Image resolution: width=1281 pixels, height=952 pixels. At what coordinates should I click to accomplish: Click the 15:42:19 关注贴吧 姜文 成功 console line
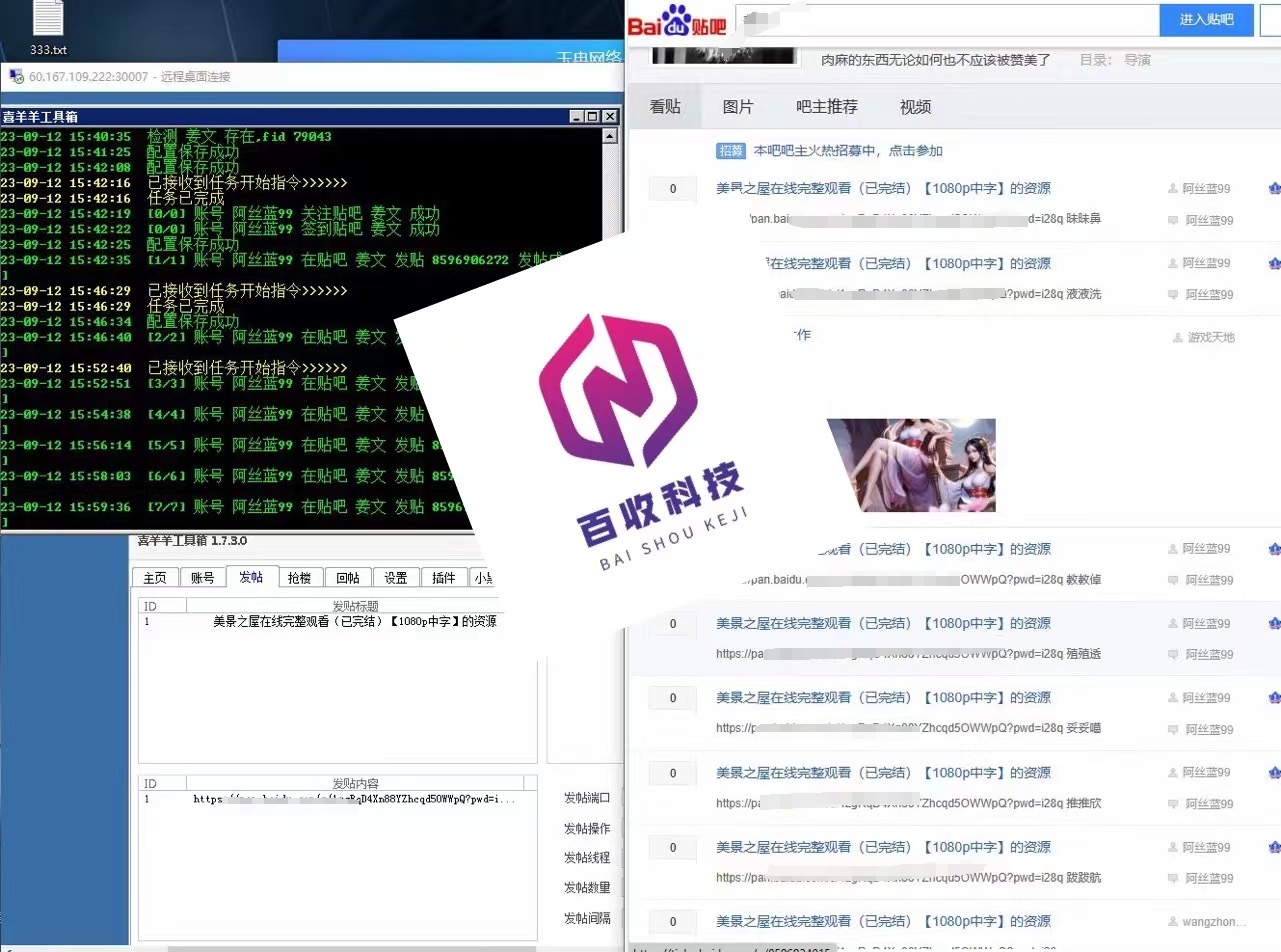(x=220, y=214)
